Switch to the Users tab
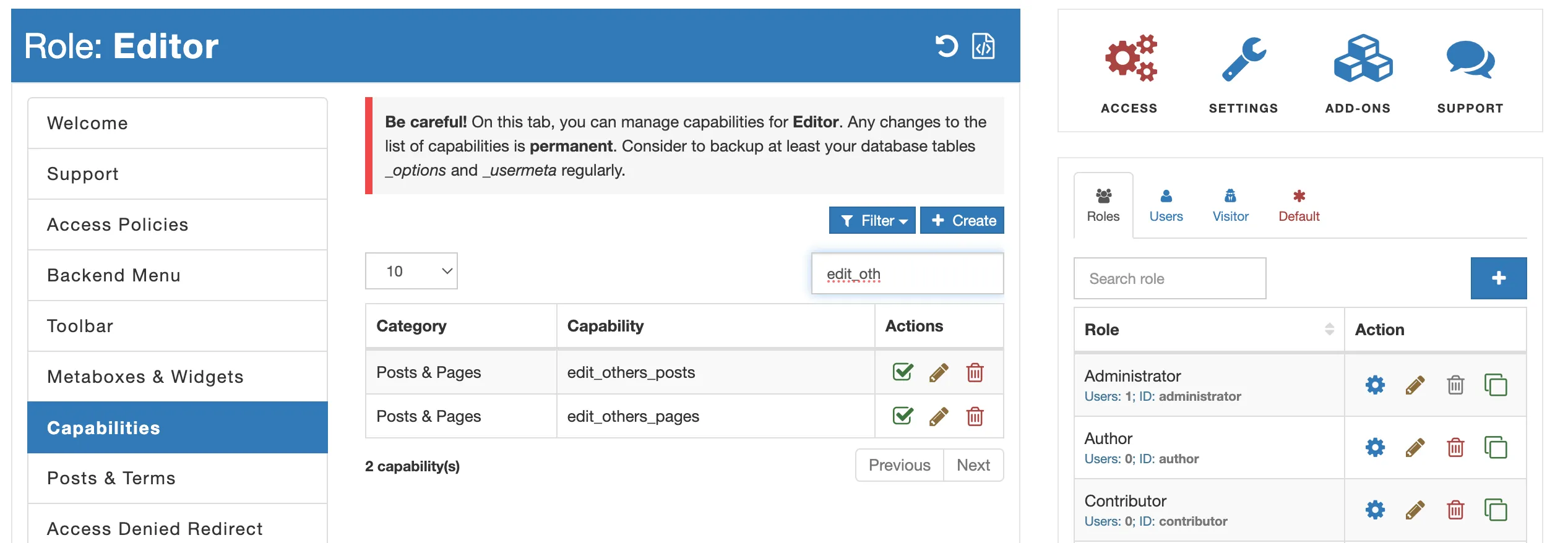This screenshot has width=1568, height=543. pyautogui.click(x=1166, y=206)
